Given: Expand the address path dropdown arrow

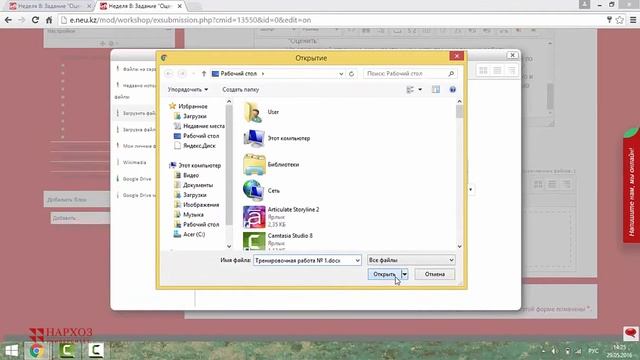Looking at the screenshot, I should tap(341, 74).
